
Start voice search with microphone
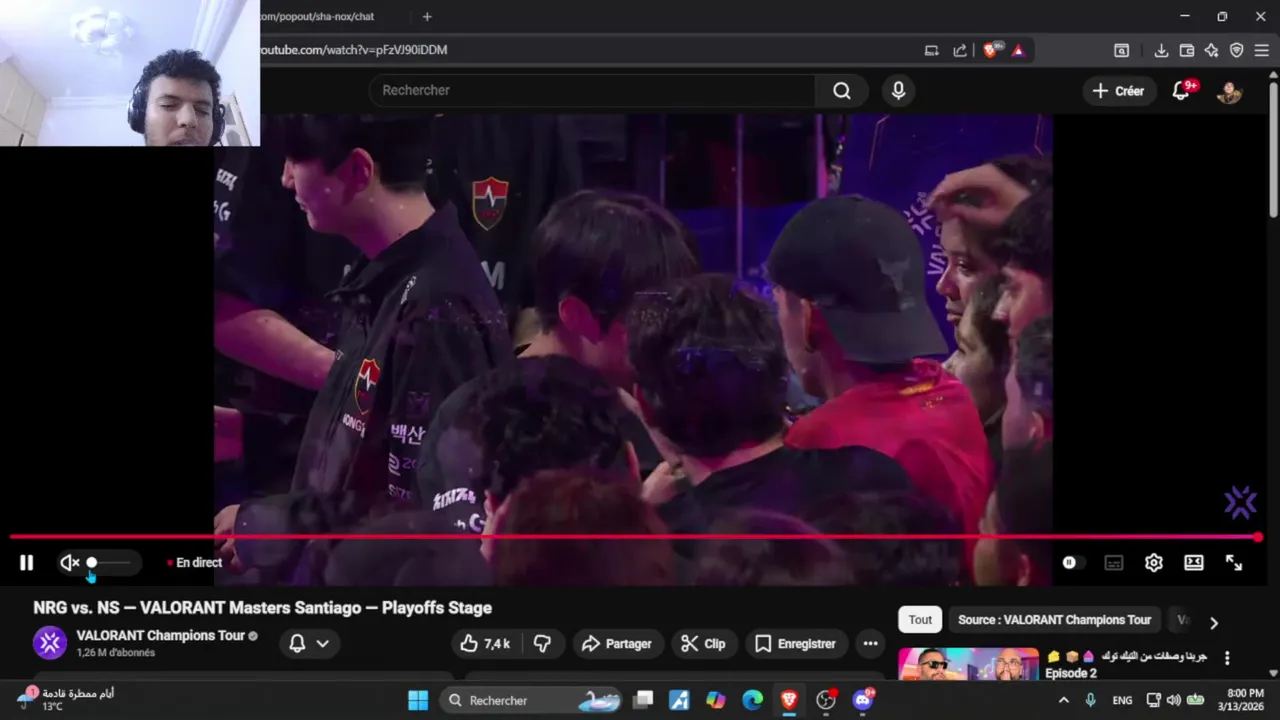click(898, 91)
